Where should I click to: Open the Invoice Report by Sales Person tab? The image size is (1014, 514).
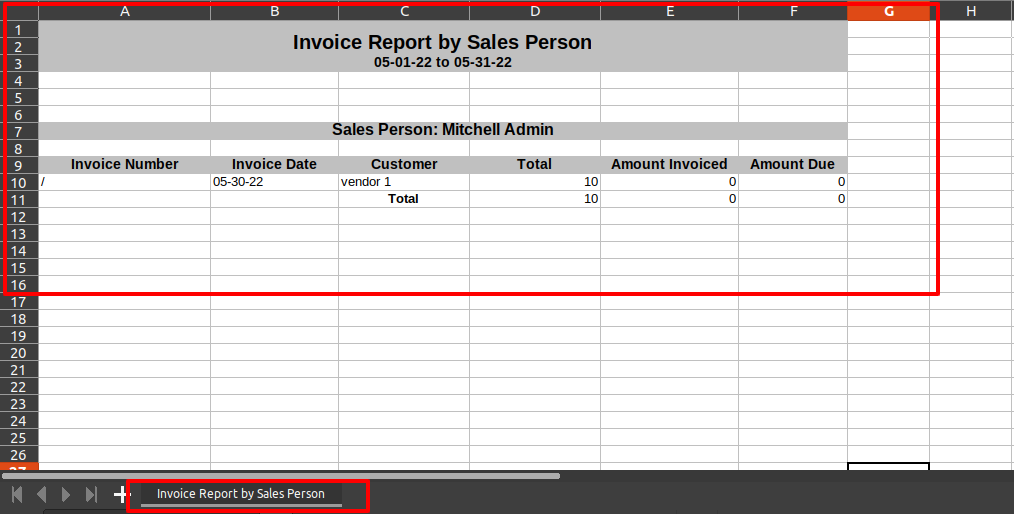[x=241, y=494]
